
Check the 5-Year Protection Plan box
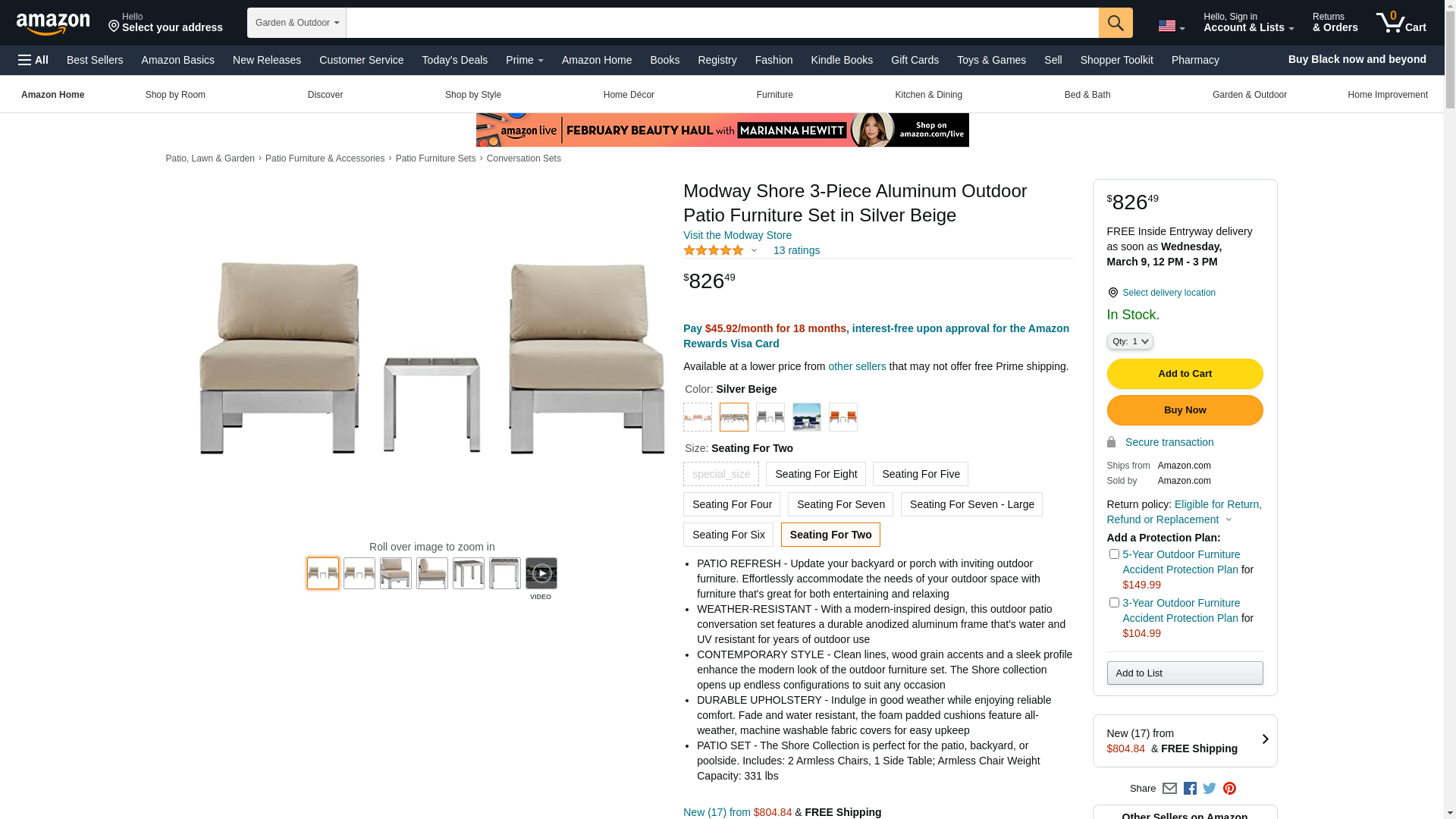click(x=1114, y=554)
